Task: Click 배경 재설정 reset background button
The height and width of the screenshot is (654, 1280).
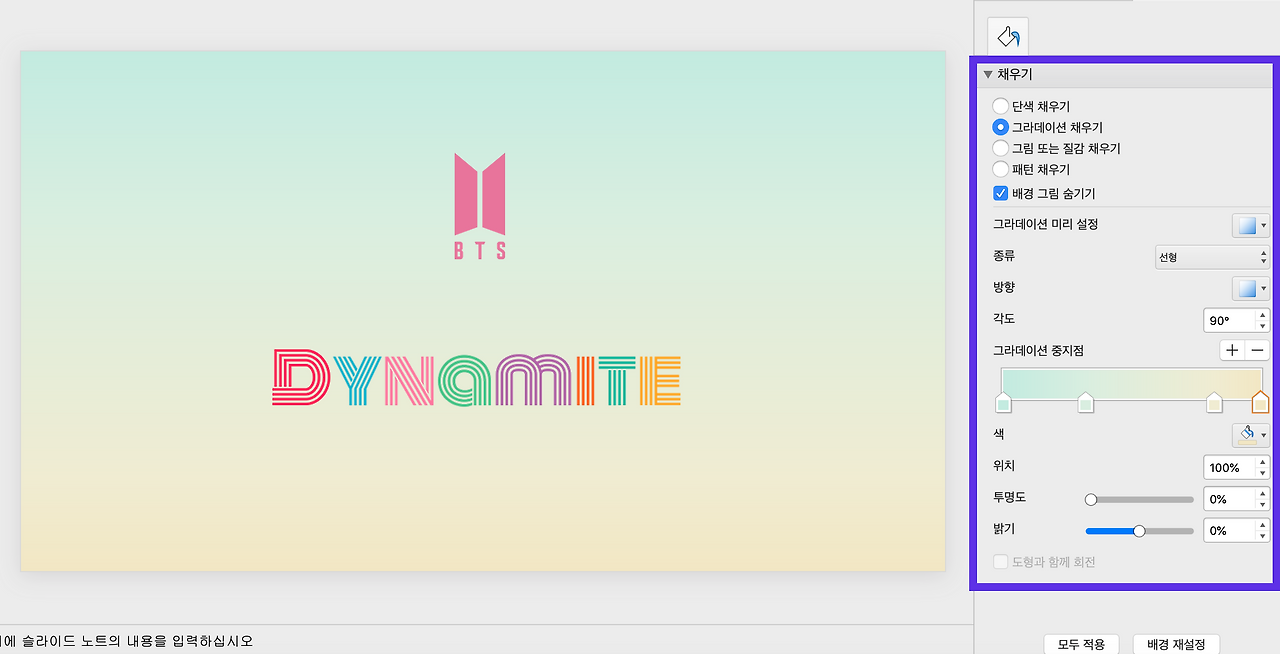Action: (x=1176, y=645)
